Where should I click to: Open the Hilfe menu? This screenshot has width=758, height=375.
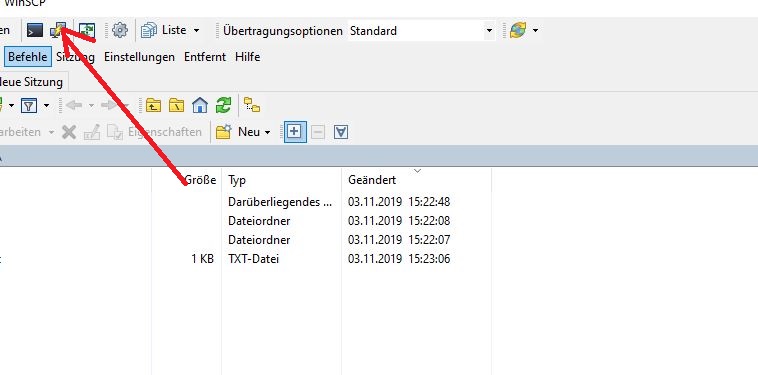[248, 57]
